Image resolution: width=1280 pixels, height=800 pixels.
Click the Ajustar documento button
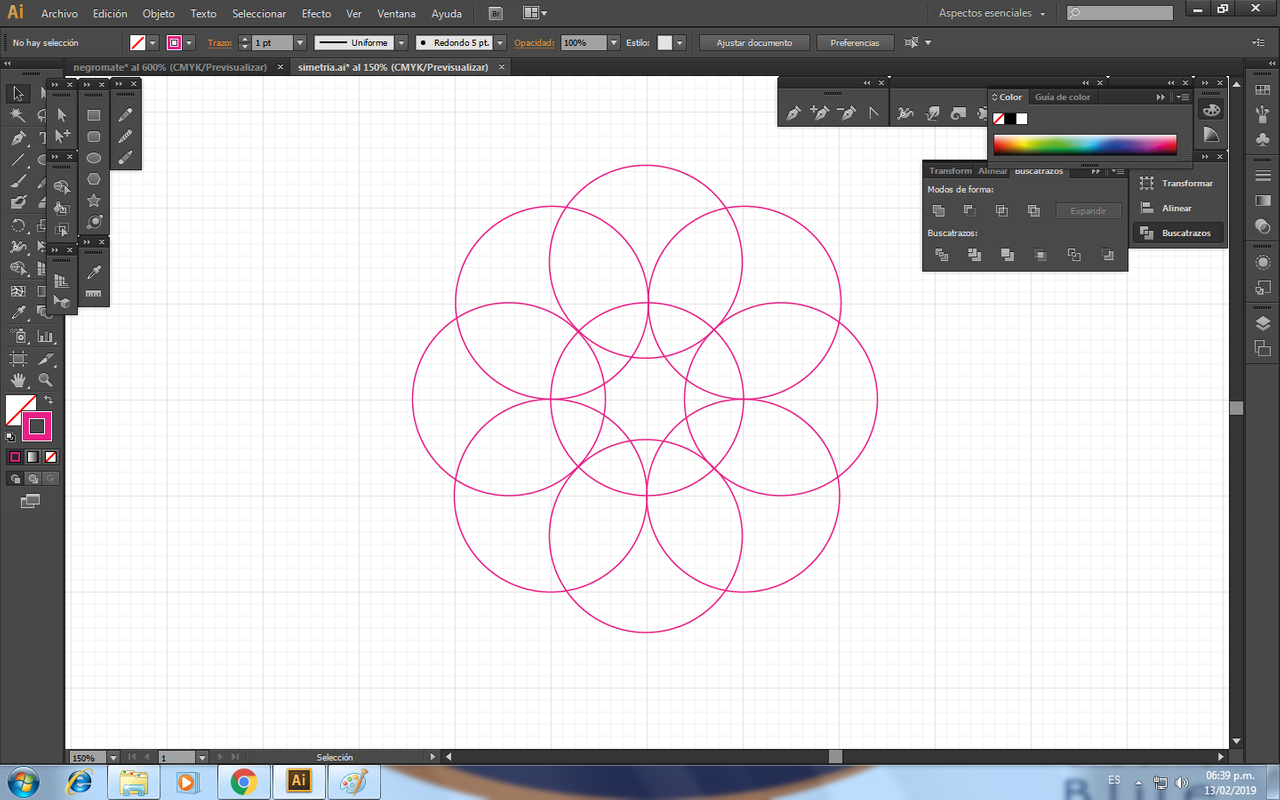click(x=754, y=43)
